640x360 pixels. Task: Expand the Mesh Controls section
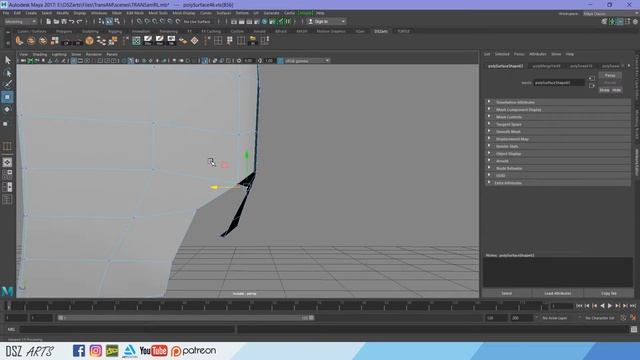pos(557,117)
